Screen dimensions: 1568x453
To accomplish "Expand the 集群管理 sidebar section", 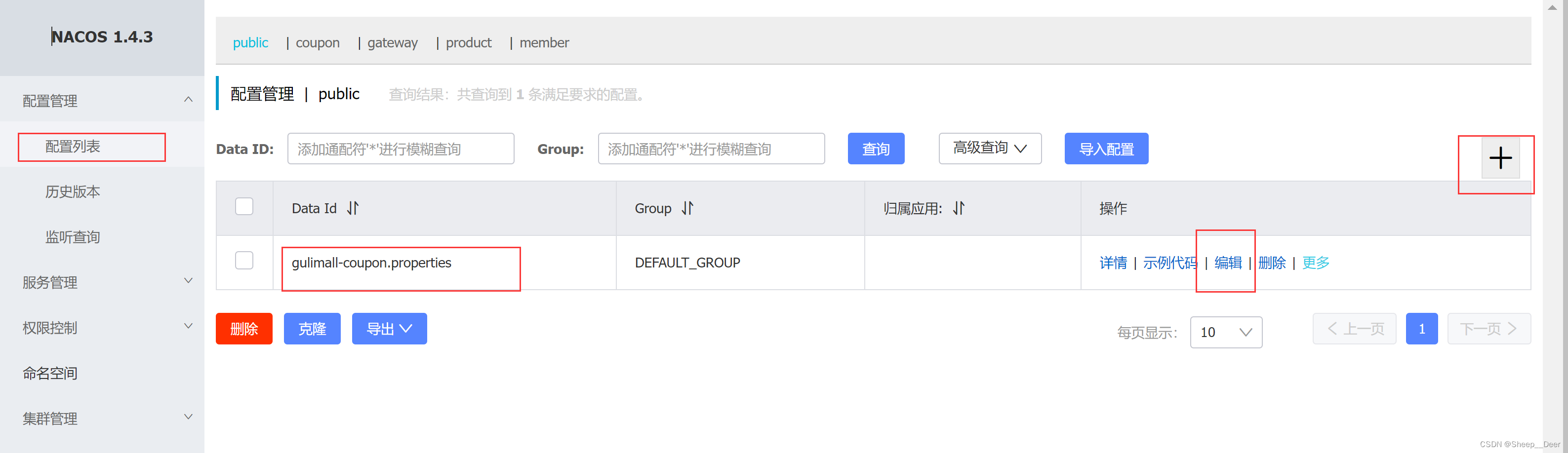I will click(189, 417).
